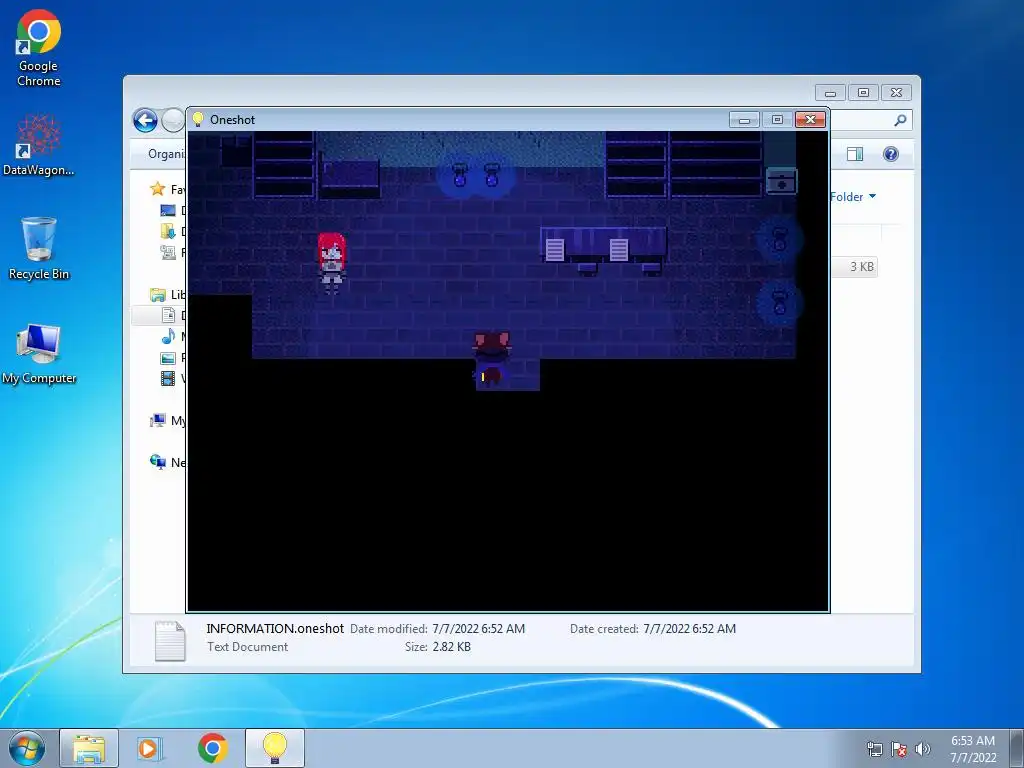Image resolution: width=1024 pixels, height=768 pixels.
Task: Select the Pictures library icon
Action: [x=168, y=358]
